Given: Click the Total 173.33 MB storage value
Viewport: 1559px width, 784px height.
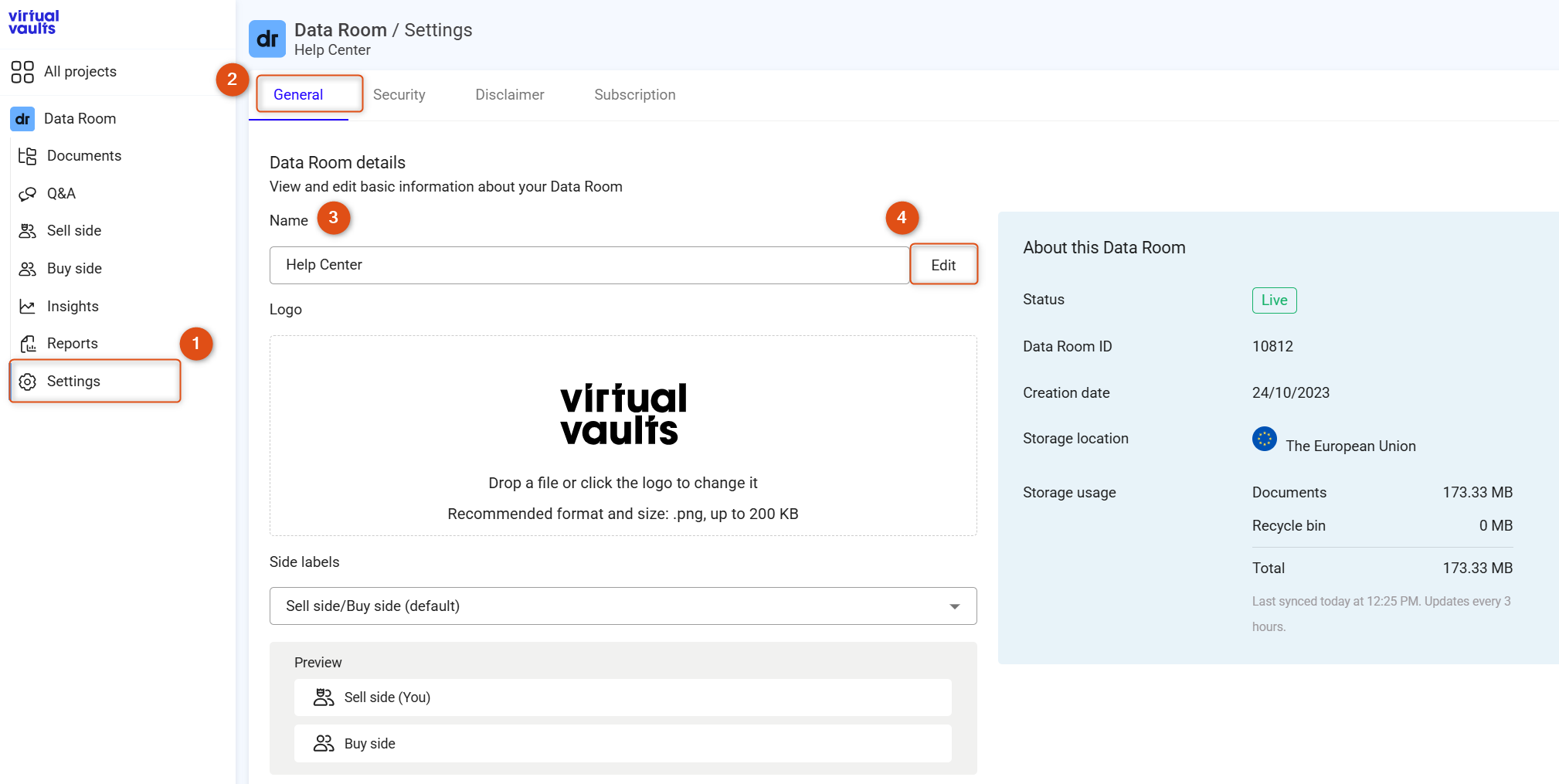Looking at the screenshot, I should click(1477, 568).
